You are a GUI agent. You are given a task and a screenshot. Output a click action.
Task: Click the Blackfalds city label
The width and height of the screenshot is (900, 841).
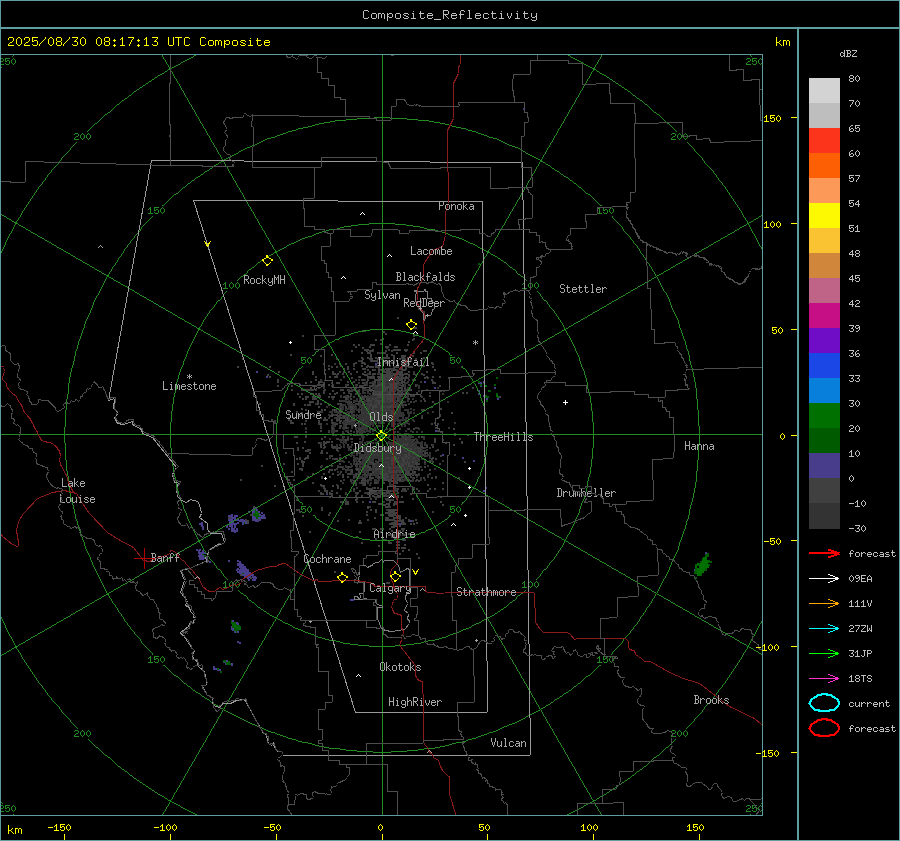tap(425, 277)
